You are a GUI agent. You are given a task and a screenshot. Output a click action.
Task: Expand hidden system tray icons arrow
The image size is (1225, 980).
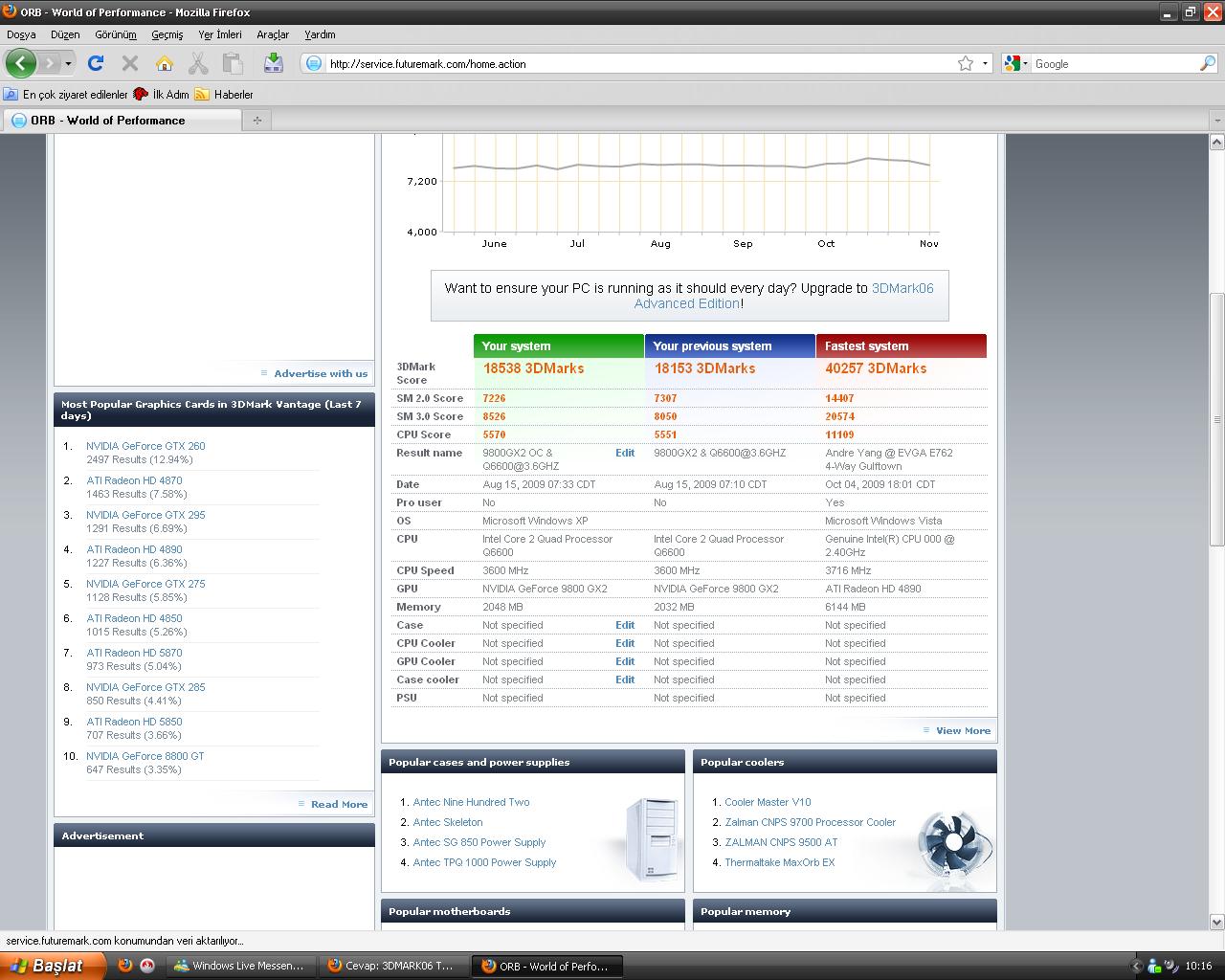click(1137, 967)
